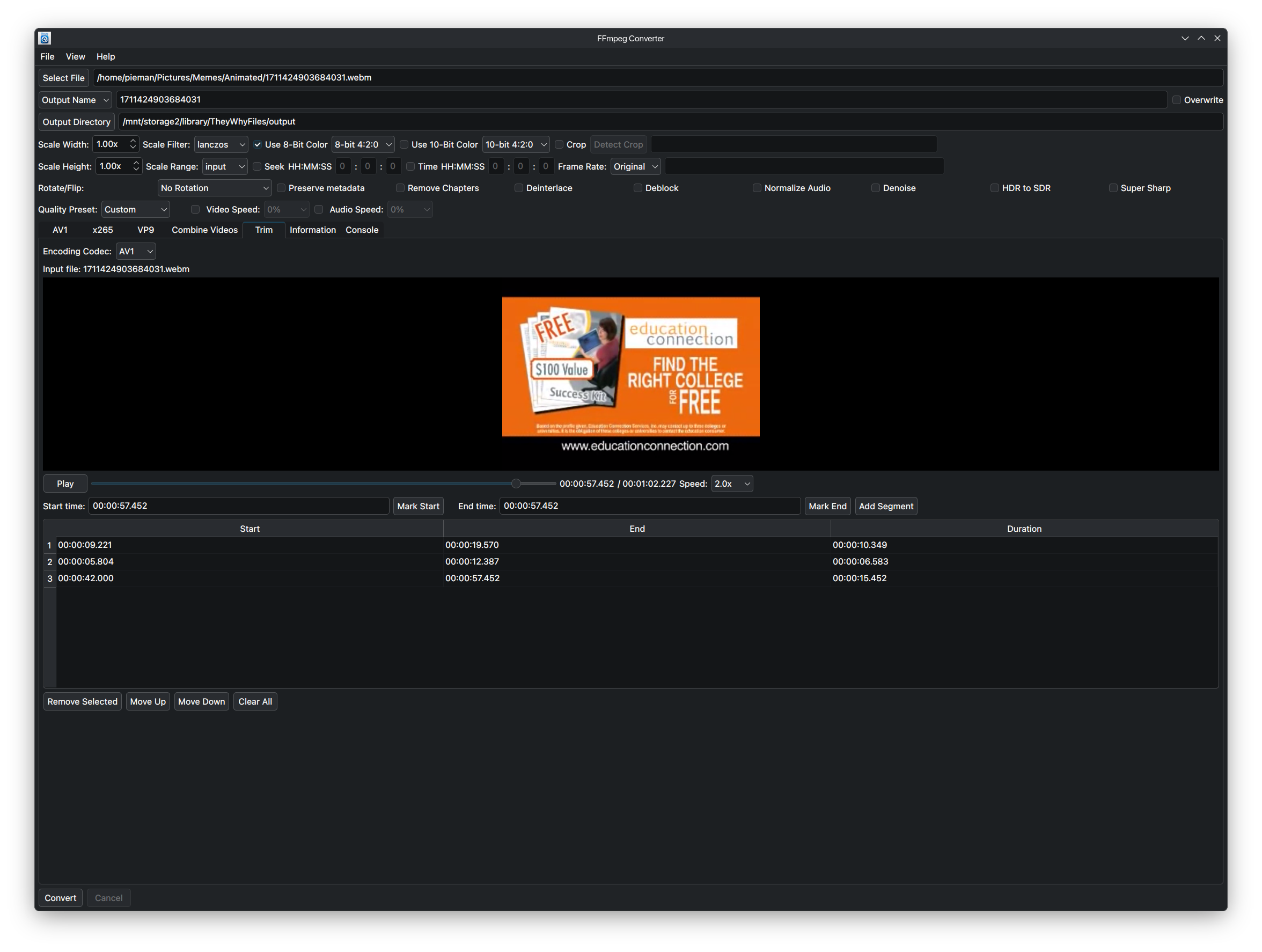
Task: Click the Mark Start button
Action: [417, 506]
